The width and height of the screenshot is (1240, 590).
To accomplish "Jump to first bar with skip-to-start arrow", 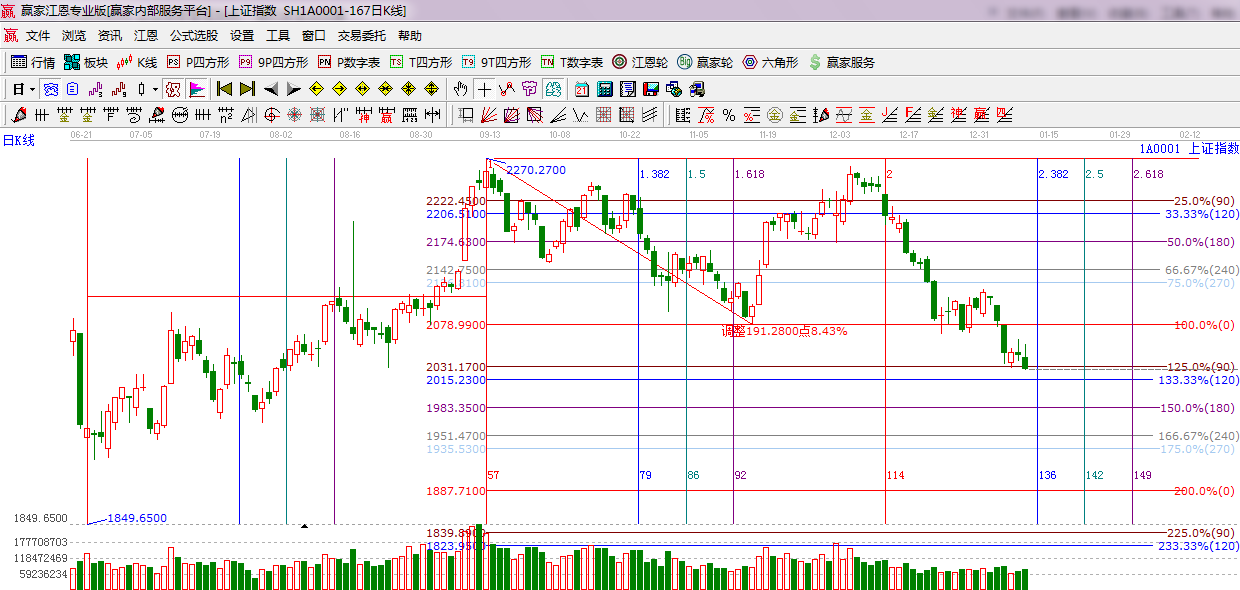I will [x=224, y=89].
